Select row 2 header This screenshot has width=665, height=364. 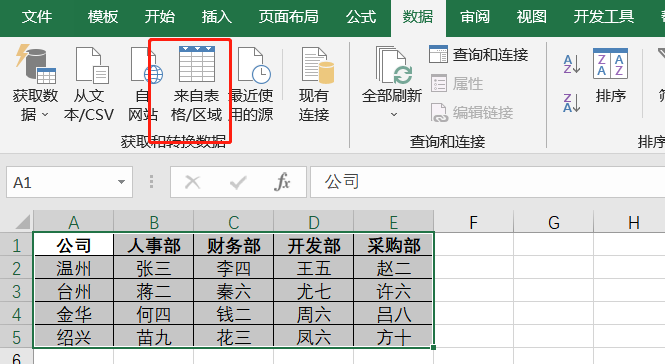click(x=17, y=268)
